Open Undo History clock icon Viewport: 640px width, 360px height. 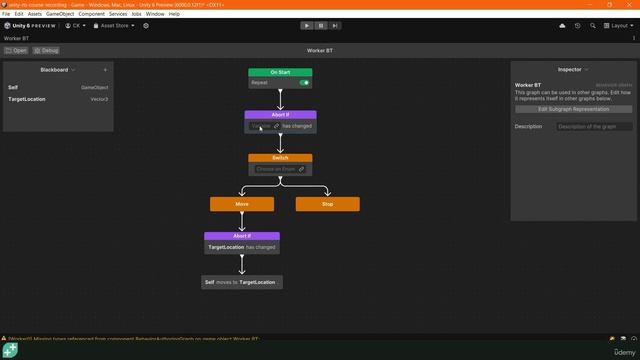(577, 26)
